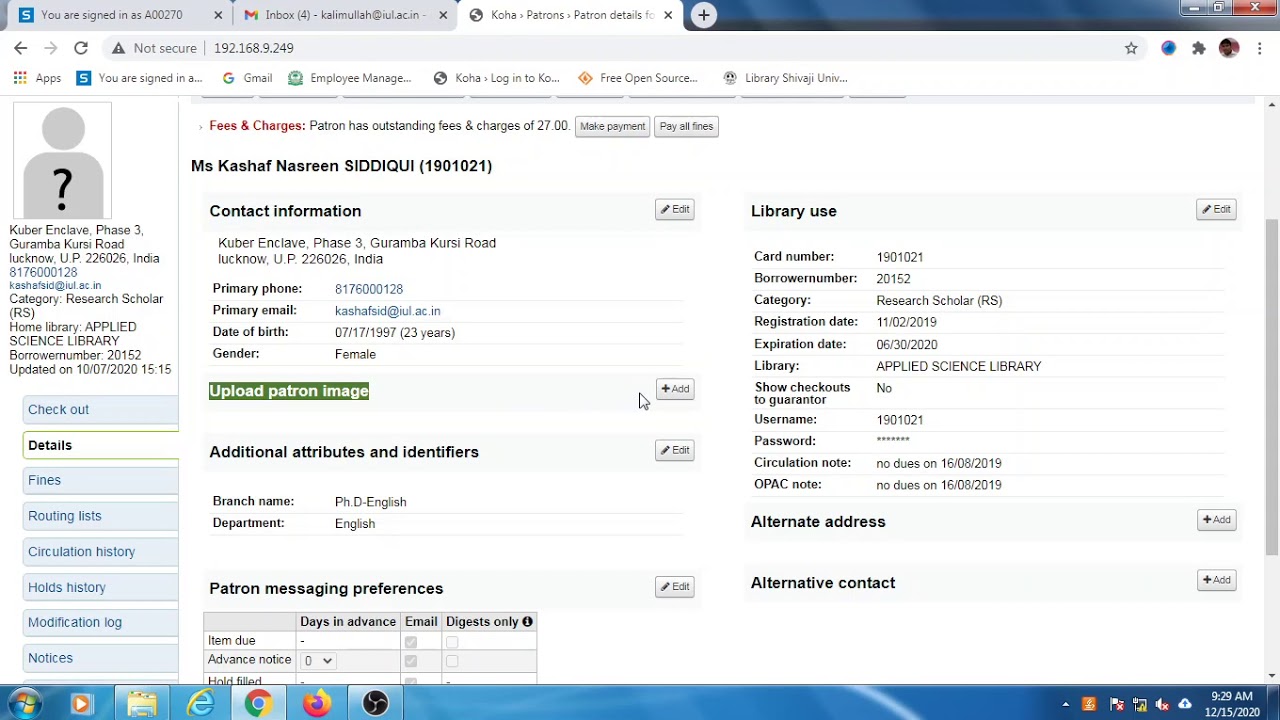This screenshot has width=1280, height=720.
Task: Toggle Email checkbox for Advance notice
Action: coord(411,661)
